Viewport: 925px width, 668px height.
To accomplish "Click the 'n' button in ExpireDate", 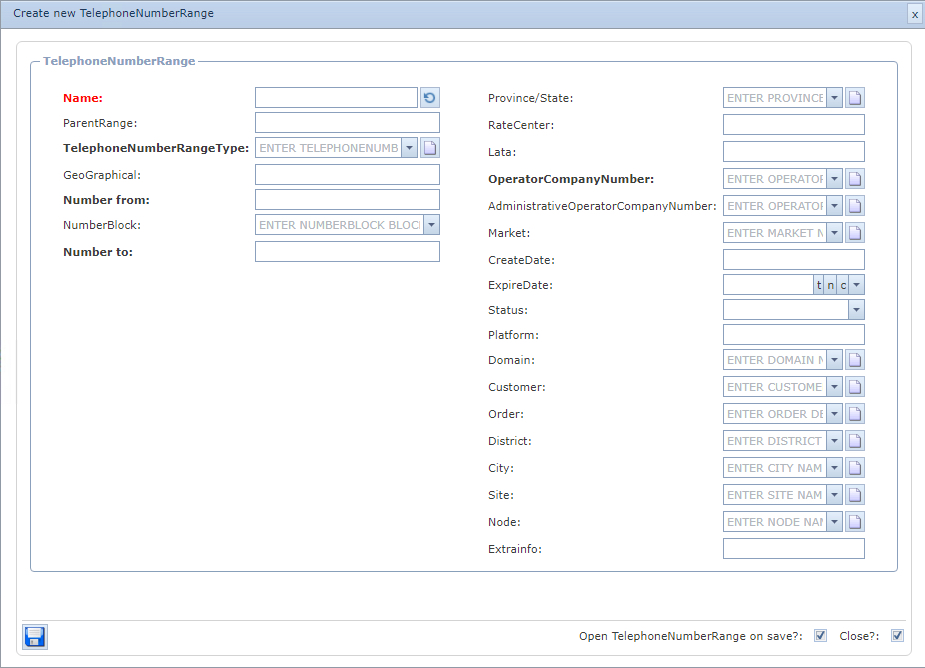I will point(831,285).
